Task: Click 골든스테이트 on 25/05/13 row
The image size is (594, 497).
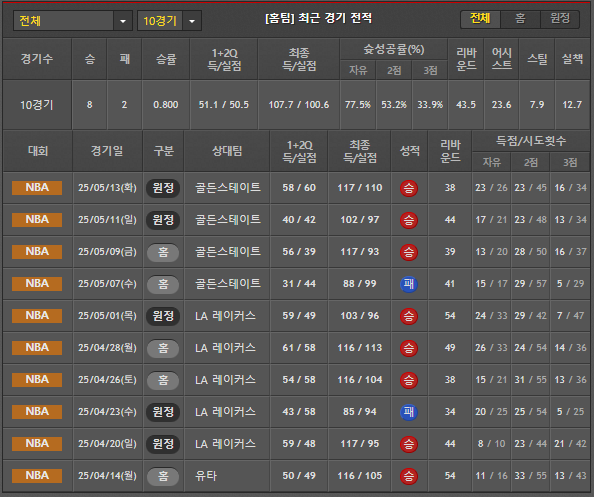Action: pyautogui.click(x=228, y=188)
